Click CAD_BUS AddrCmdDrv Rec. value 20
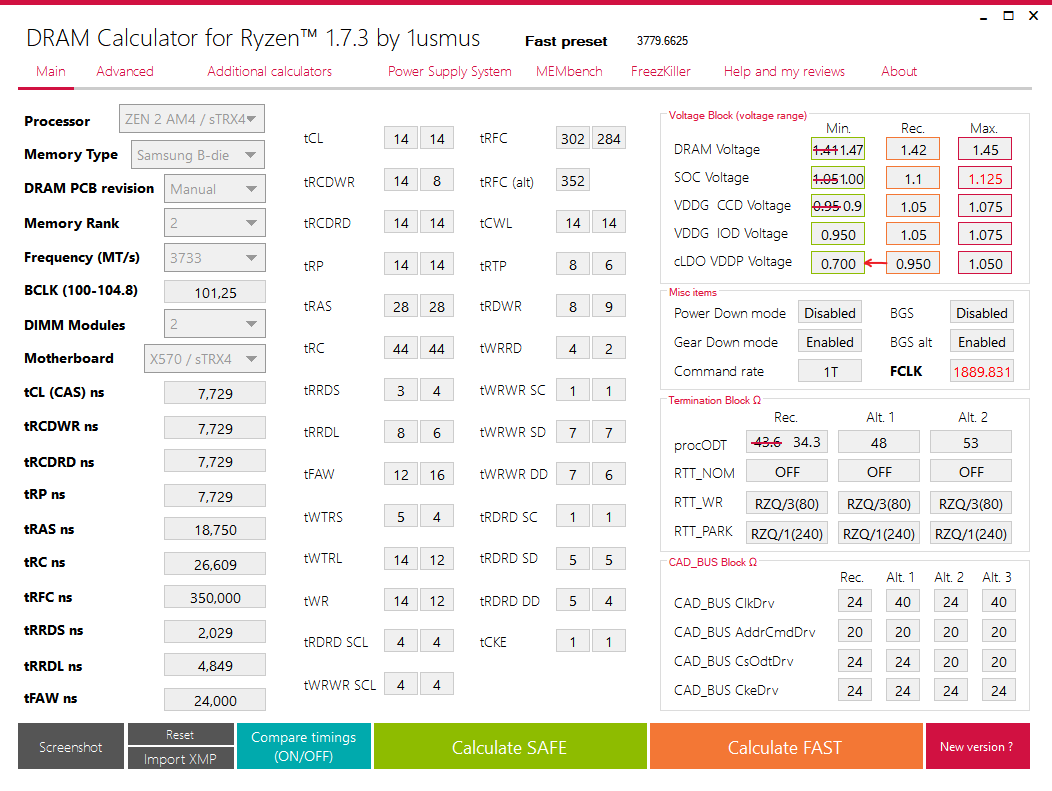The height and width of the screenshot is (791, 1052). 855,631
